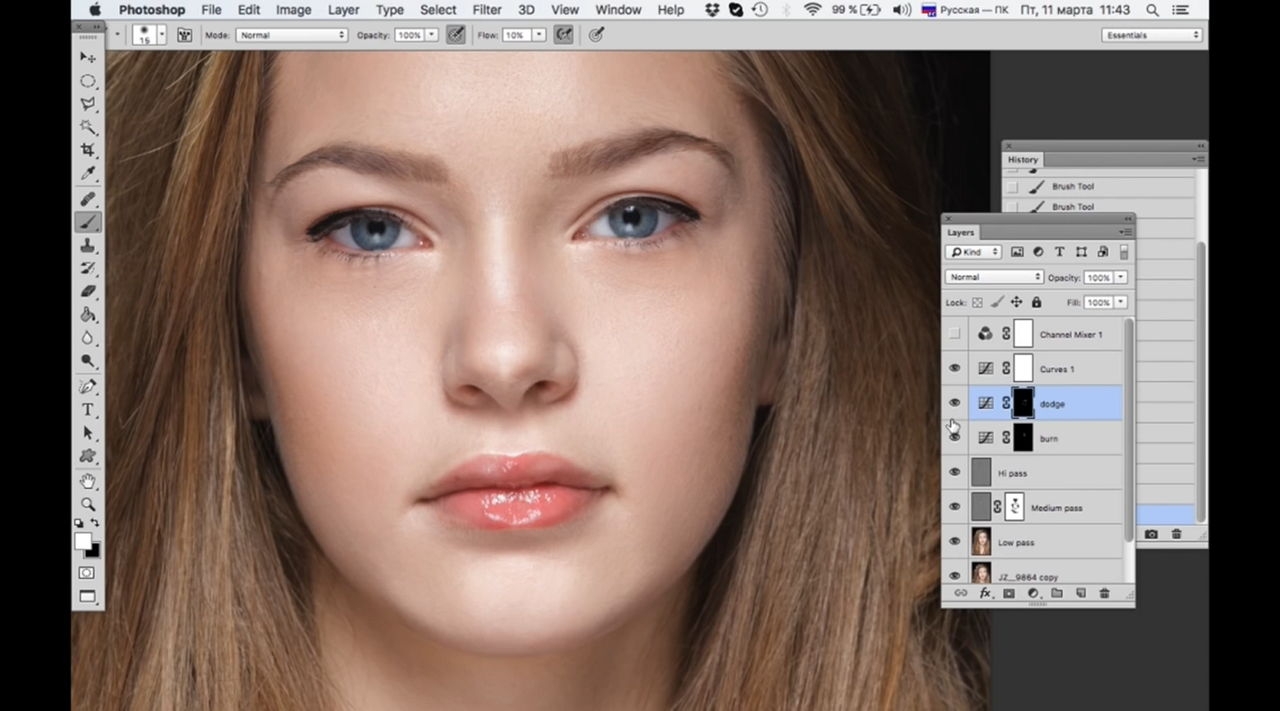Open the brush Mode dropdown
Image resolution: width=1280 pixels, height=711 pixels.
point(291,35)
